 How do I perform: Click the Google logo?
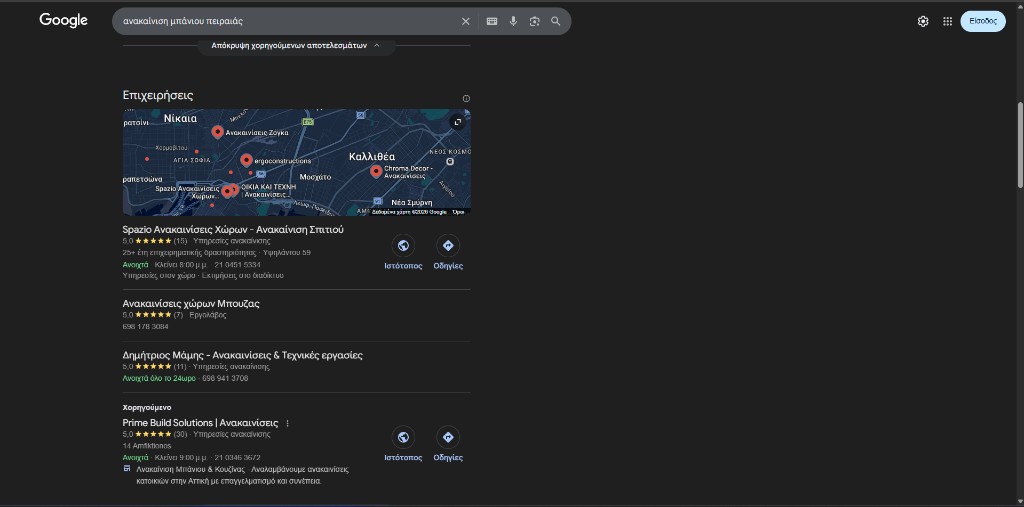coord(63,20)
